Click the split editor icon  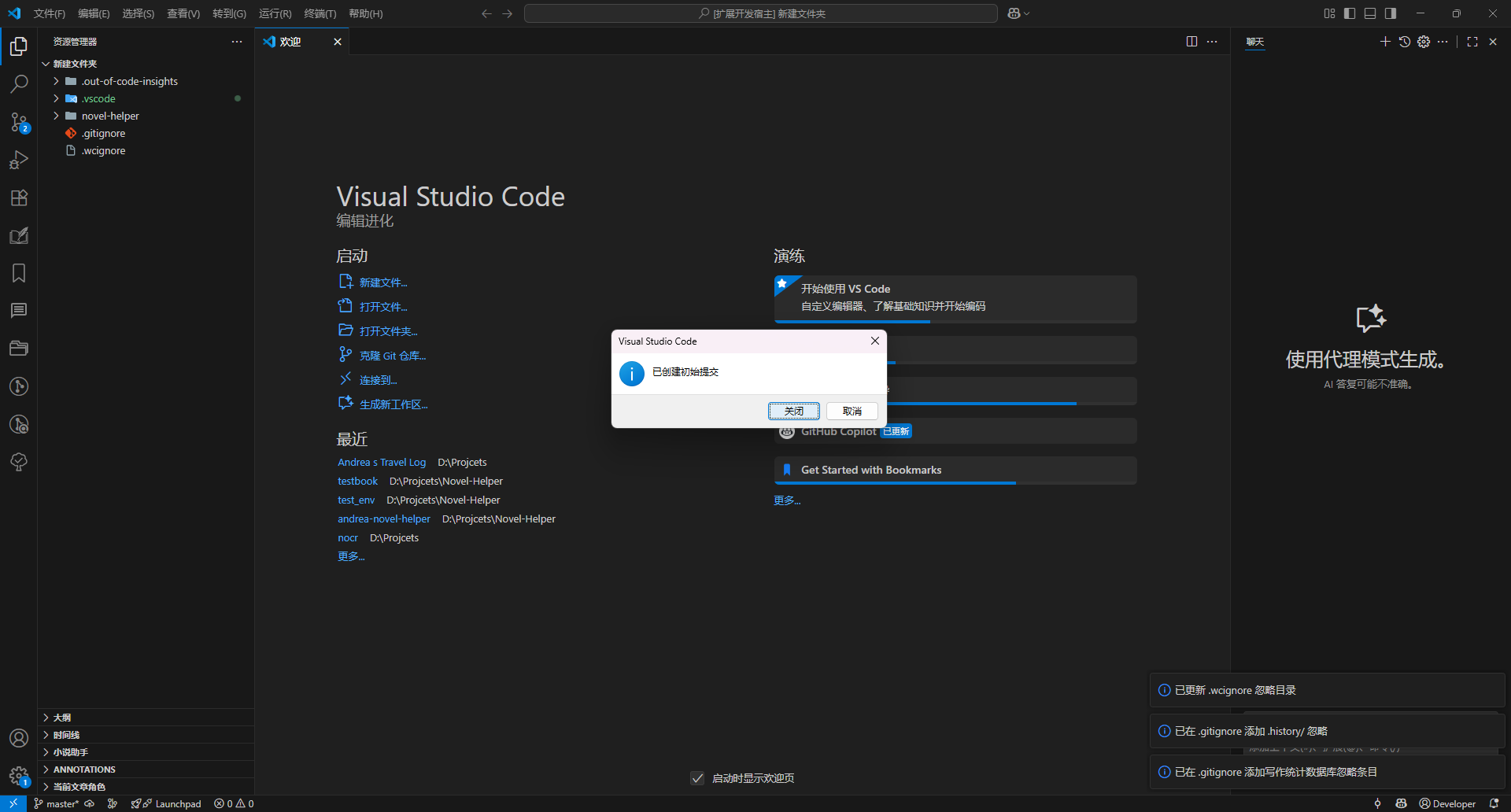pos(1191,42)
